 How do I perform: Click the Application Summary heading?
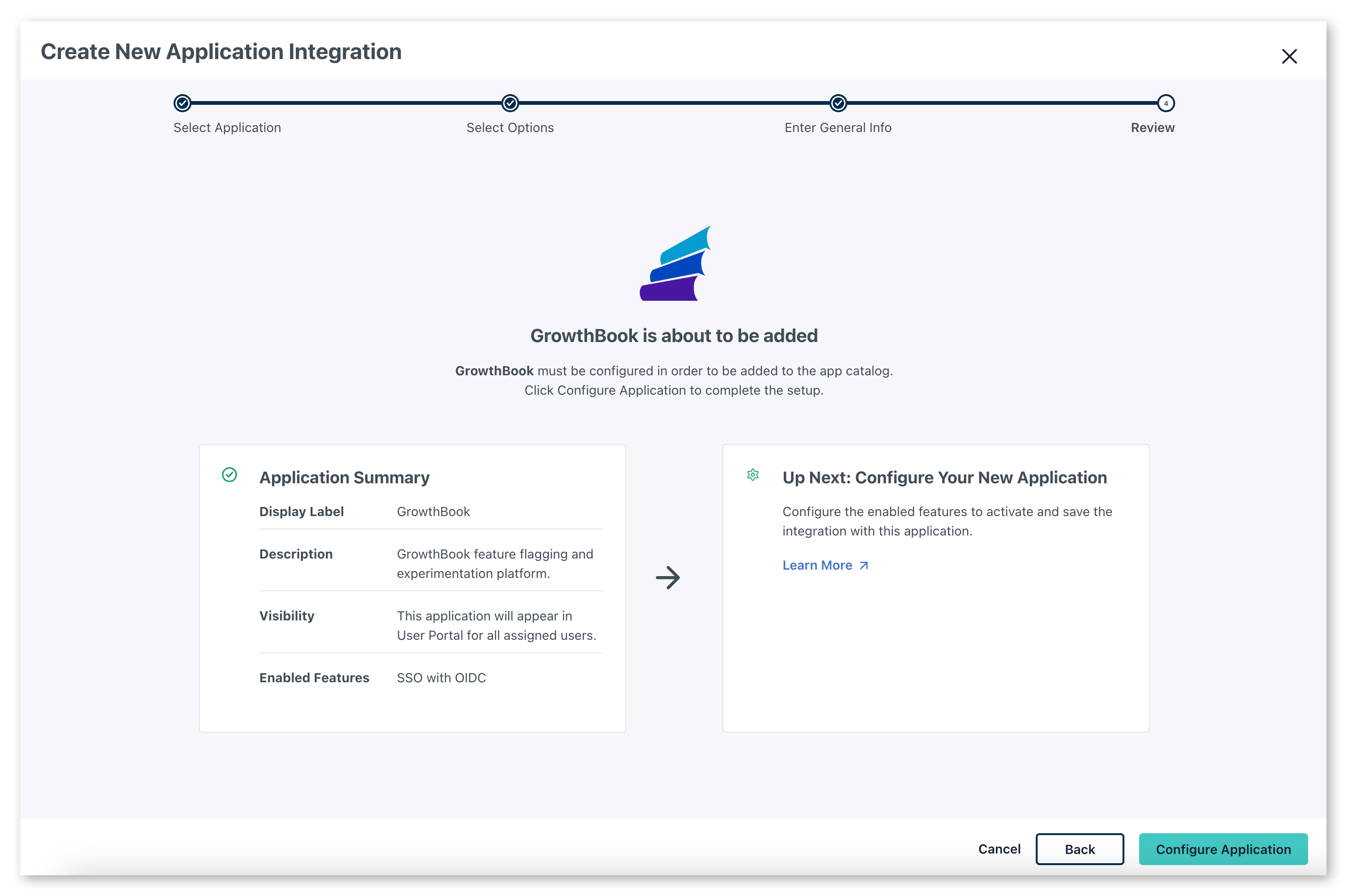(344, 477)
